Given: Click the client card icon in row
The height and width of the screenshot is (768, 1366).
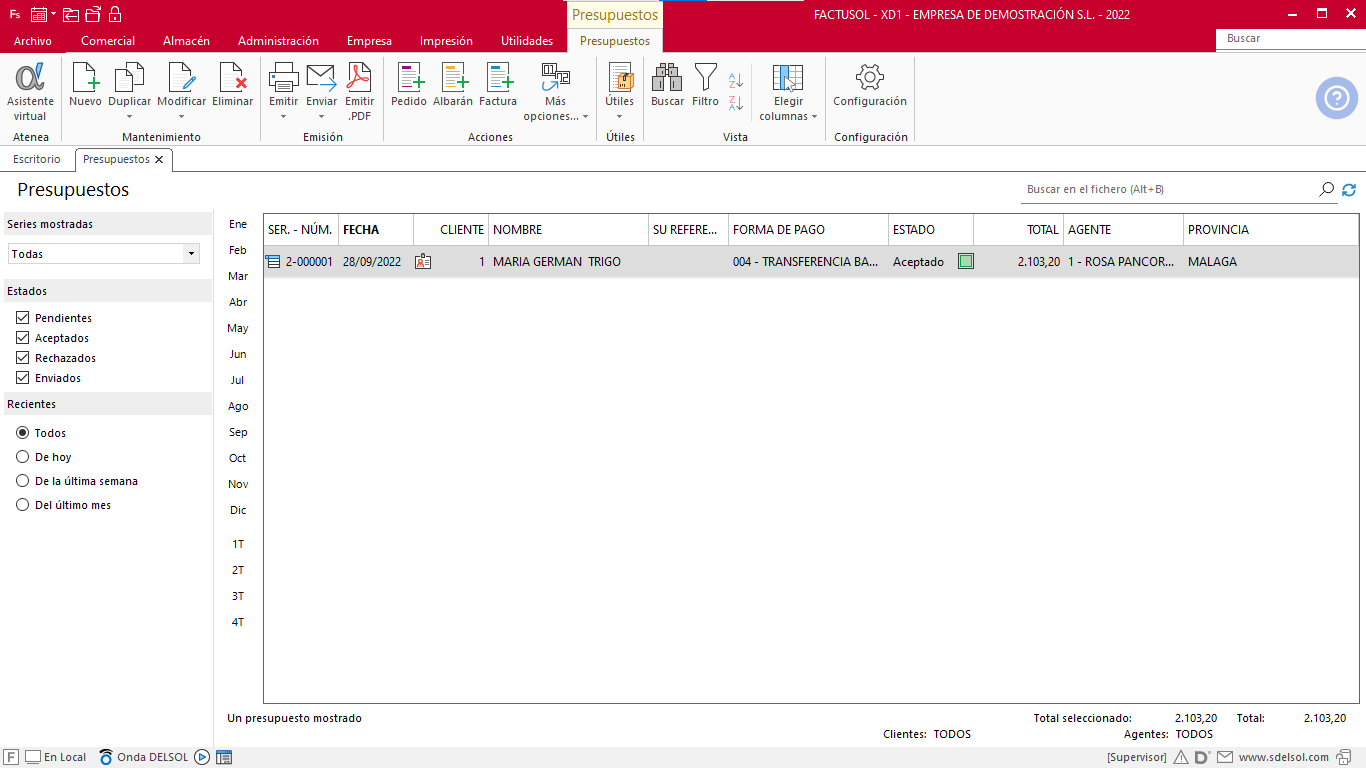Looking at the screenshot, I should click(x=423, y=262).
